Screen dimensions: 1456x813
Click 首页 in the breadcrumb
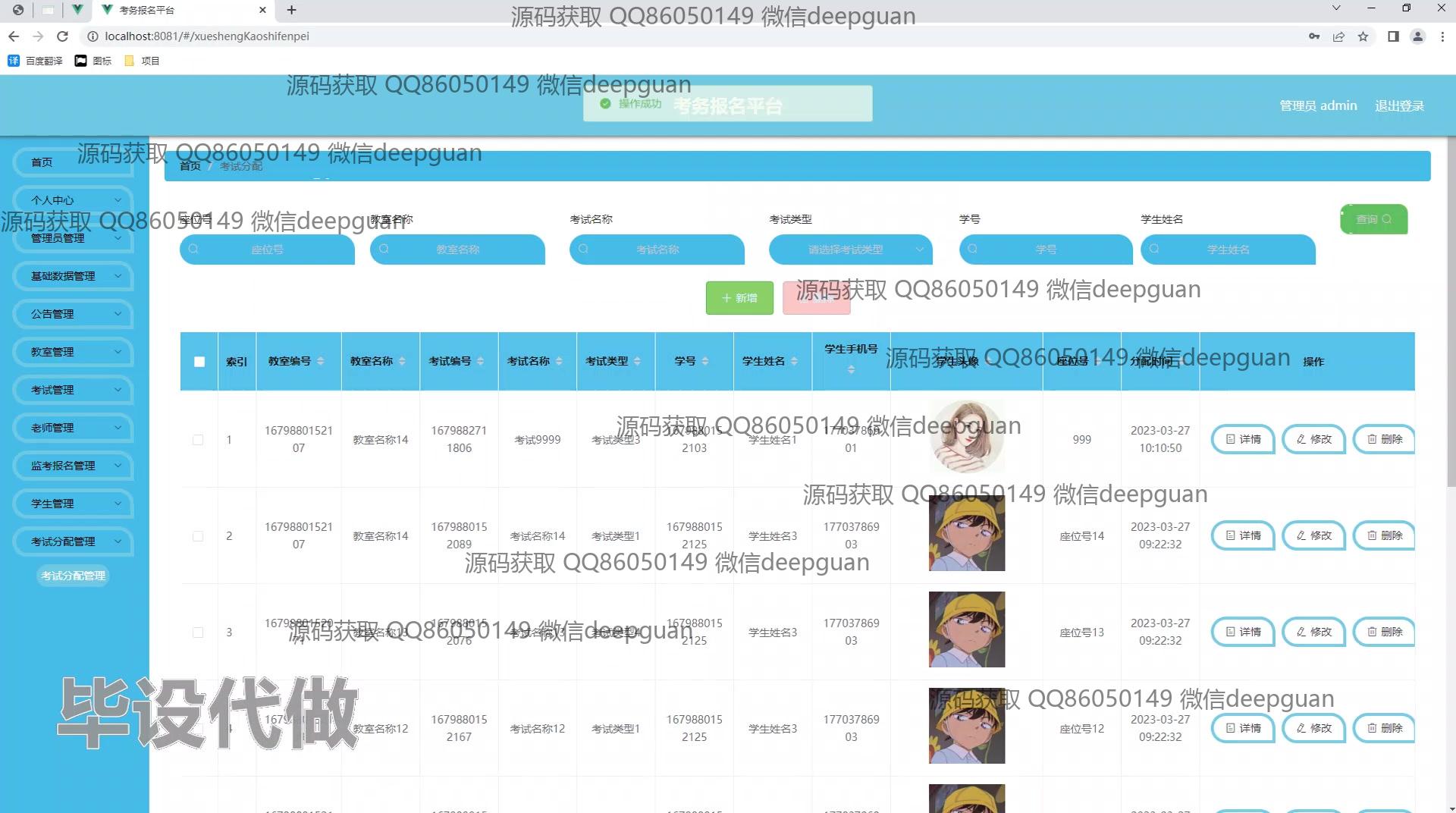190,166
